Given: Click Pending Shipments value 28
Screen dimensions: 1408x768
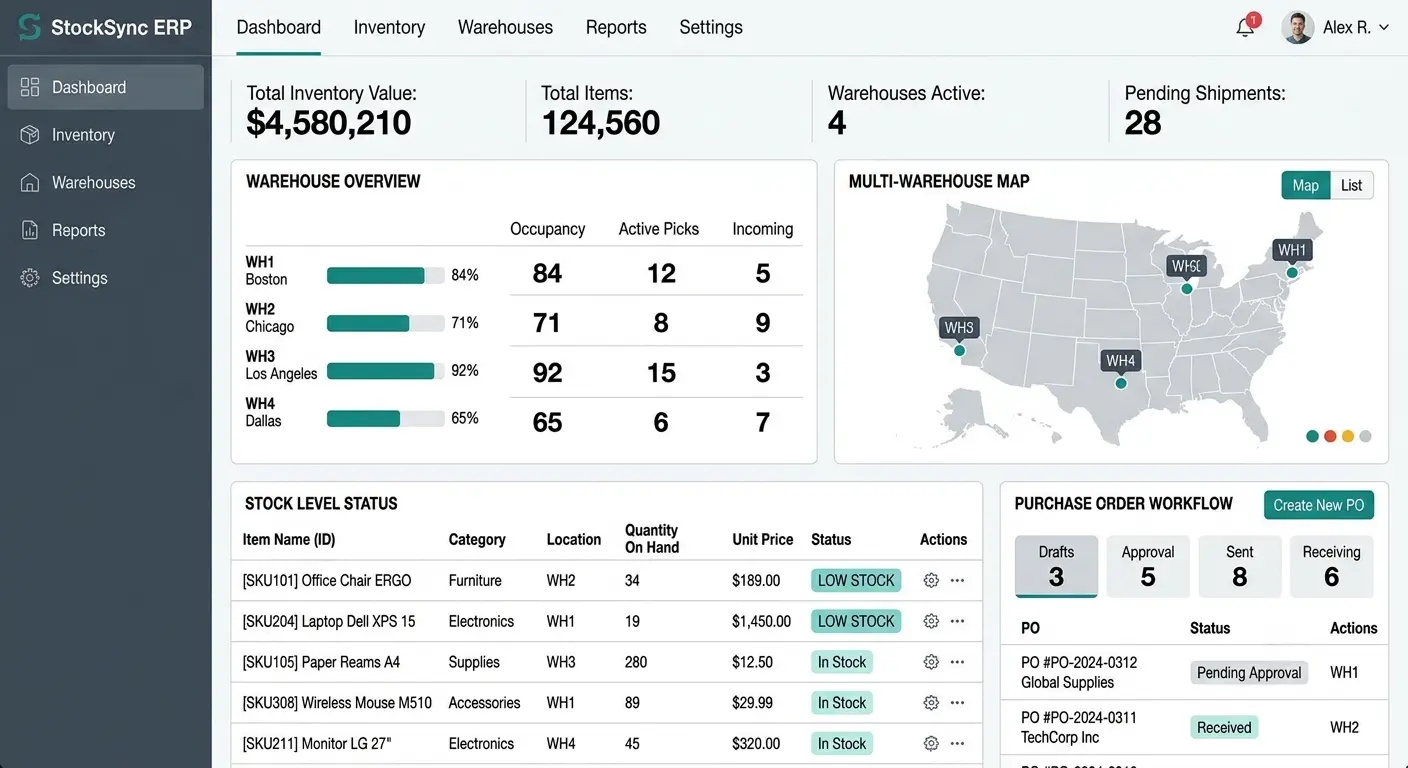Looking at the screenshot, I should (1143, 123).
